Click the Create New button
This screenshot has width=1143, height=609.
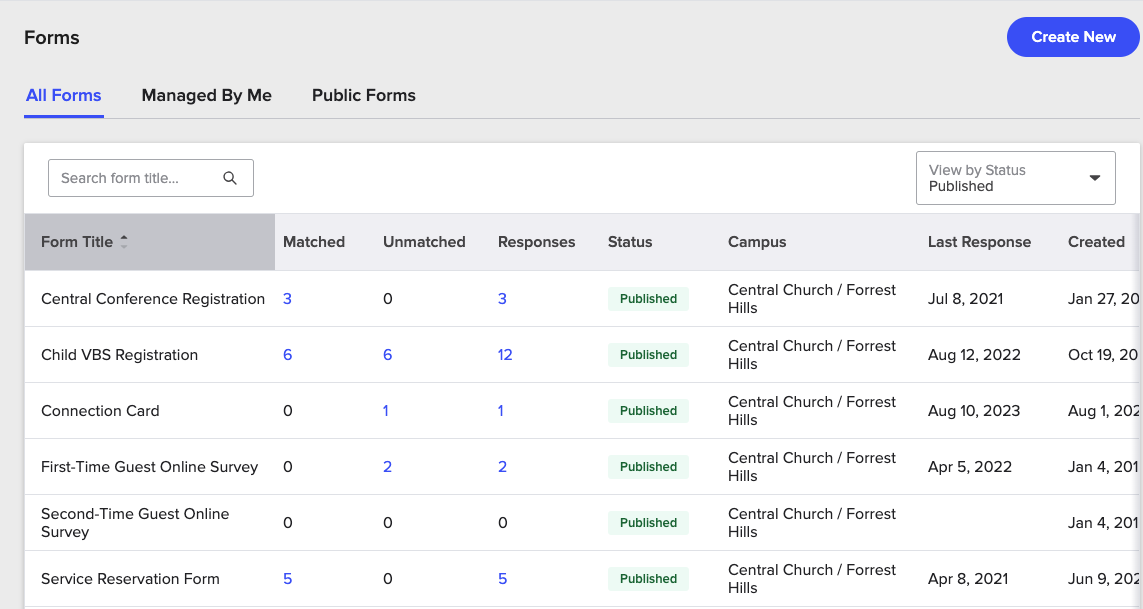coord(1072,36)
